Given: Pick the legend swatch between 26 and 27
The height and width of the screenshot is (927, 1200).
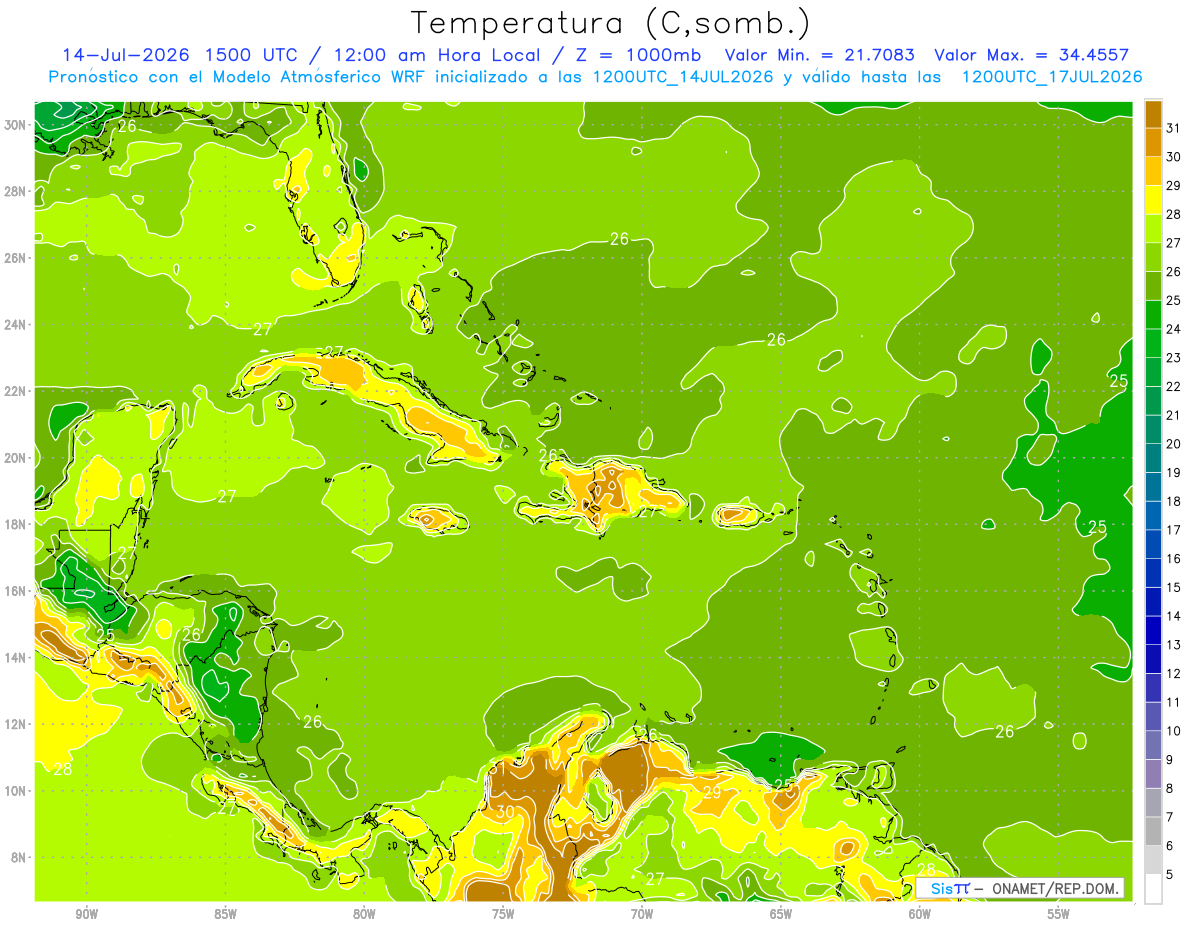Looking at the screenshot, I should pos(1153,257).
